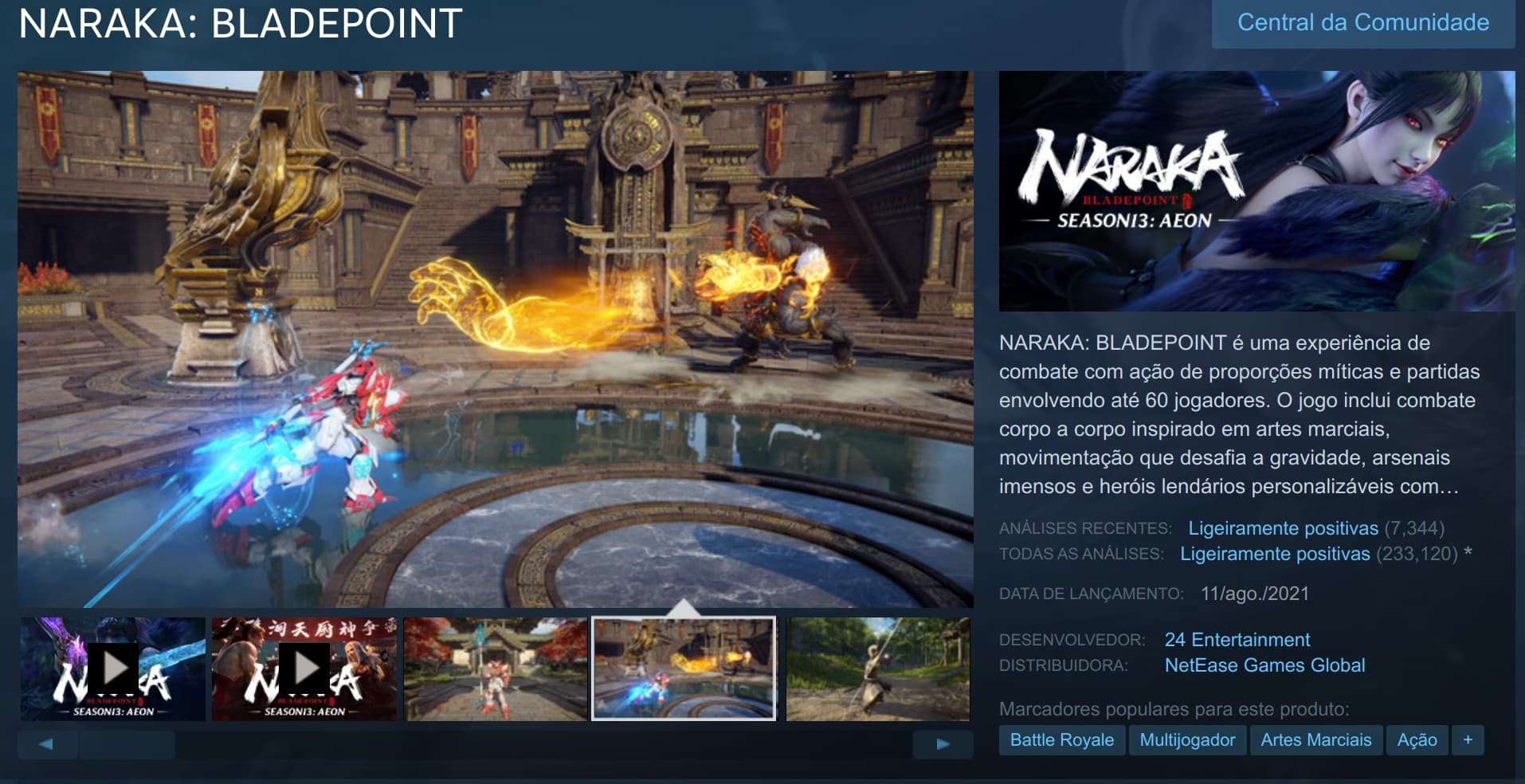Select the Artes Marciais tag
The height and width of the screenshot is (784, 1525).
[x=1315, y=740]
